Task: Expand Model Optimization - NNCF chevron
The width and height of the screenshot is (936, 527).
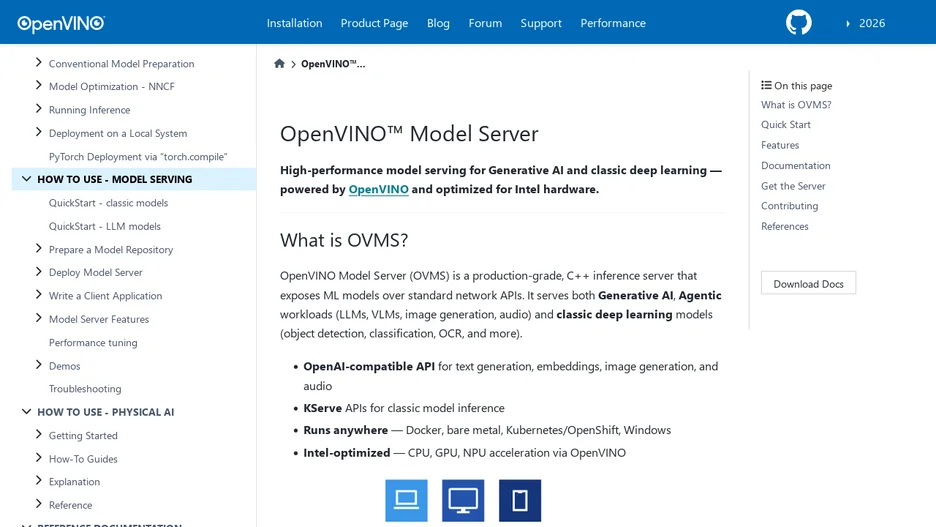Action: (x=38, y=85)
